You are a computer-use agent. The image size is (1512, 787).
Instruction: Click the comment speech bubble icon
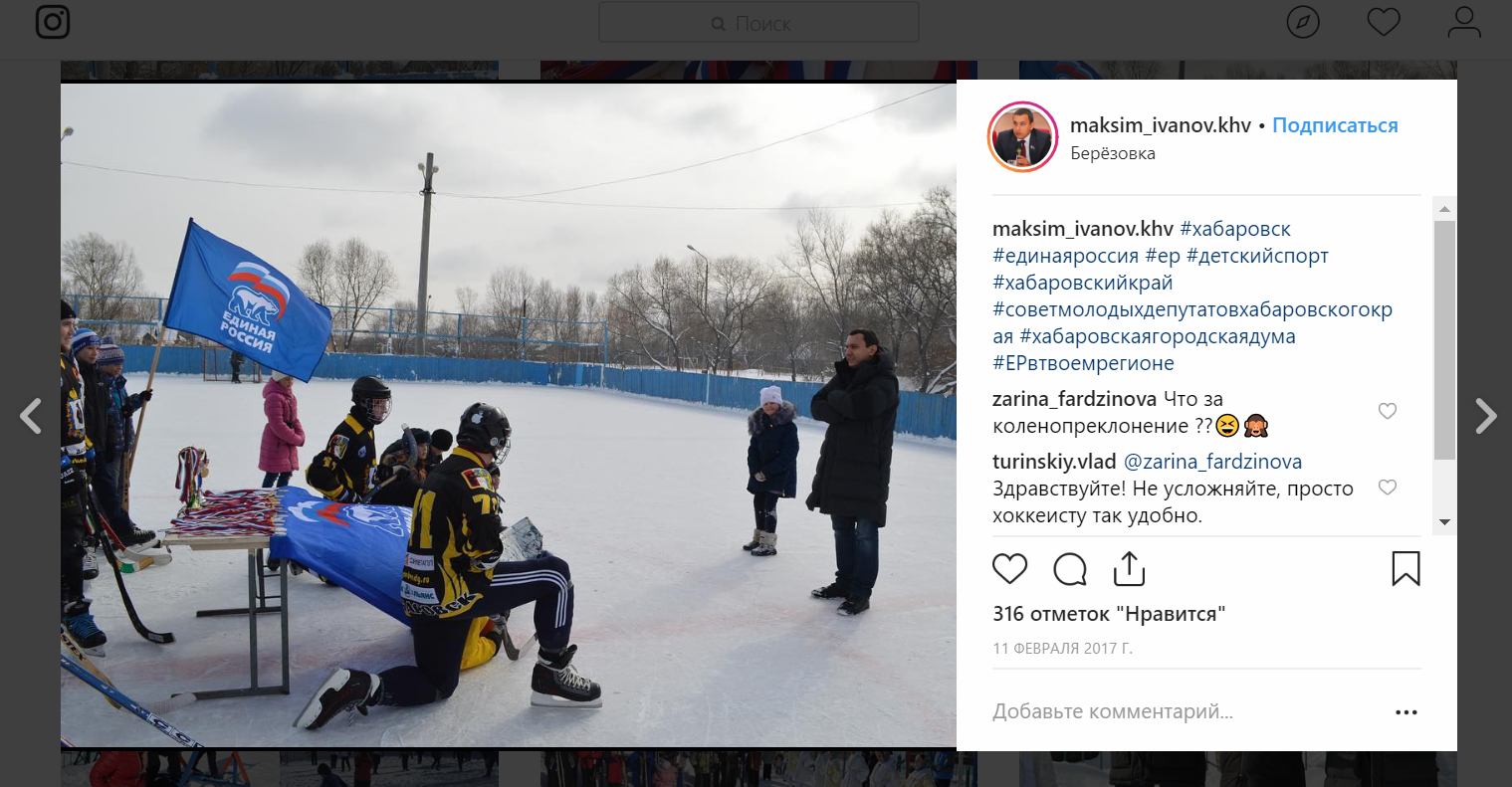click(1070, 569)
